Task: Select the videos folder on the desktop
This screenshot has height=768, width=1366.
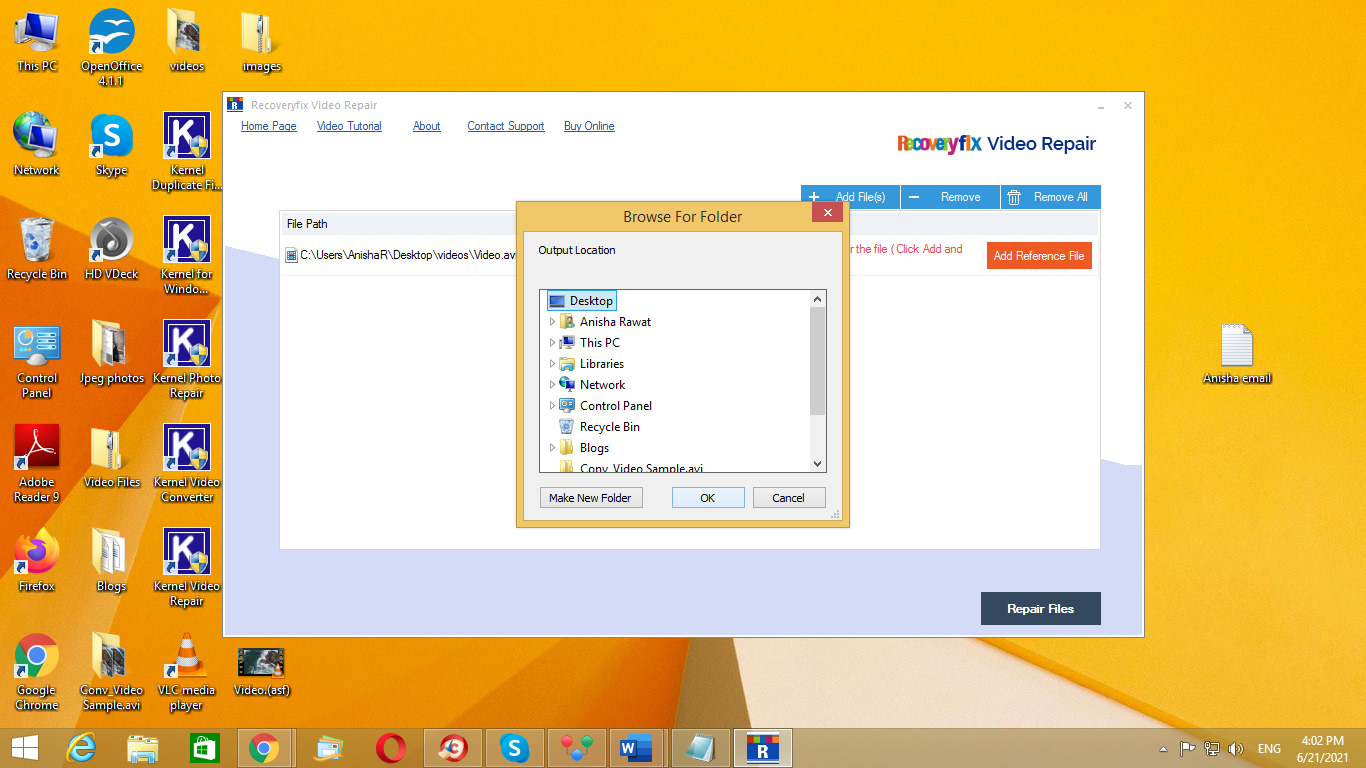Action: [187, 42]
